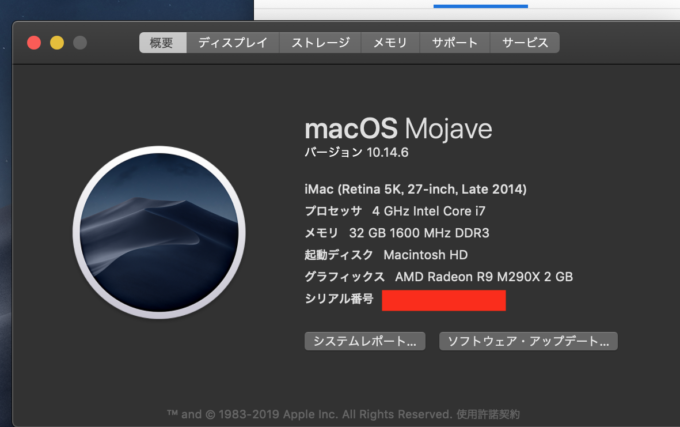
Task: Click the バージョン 10.14.6 text
Action: 356,153
